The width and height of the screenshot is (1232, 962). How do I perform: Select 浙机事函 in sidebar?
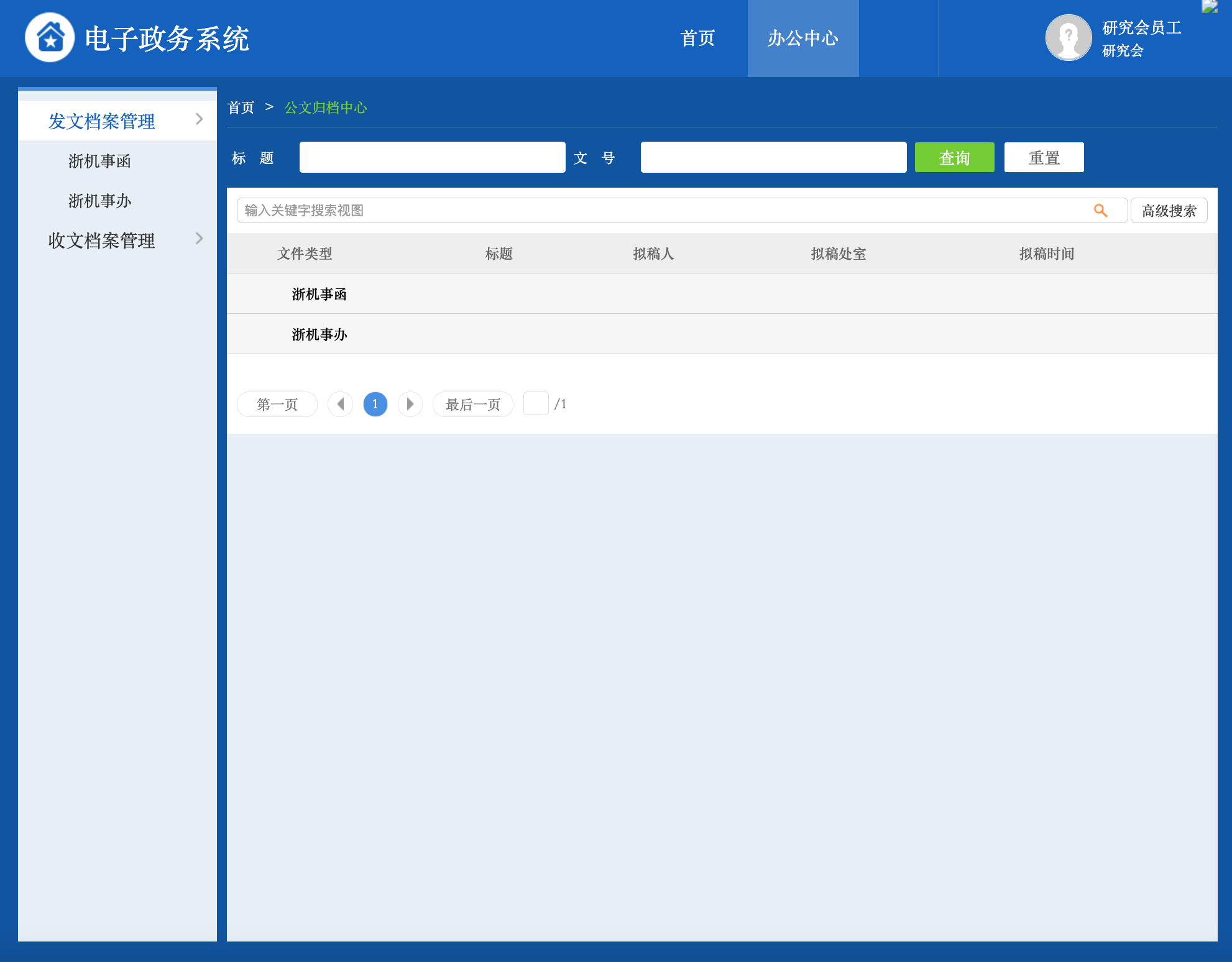click(x=99, y=162)
